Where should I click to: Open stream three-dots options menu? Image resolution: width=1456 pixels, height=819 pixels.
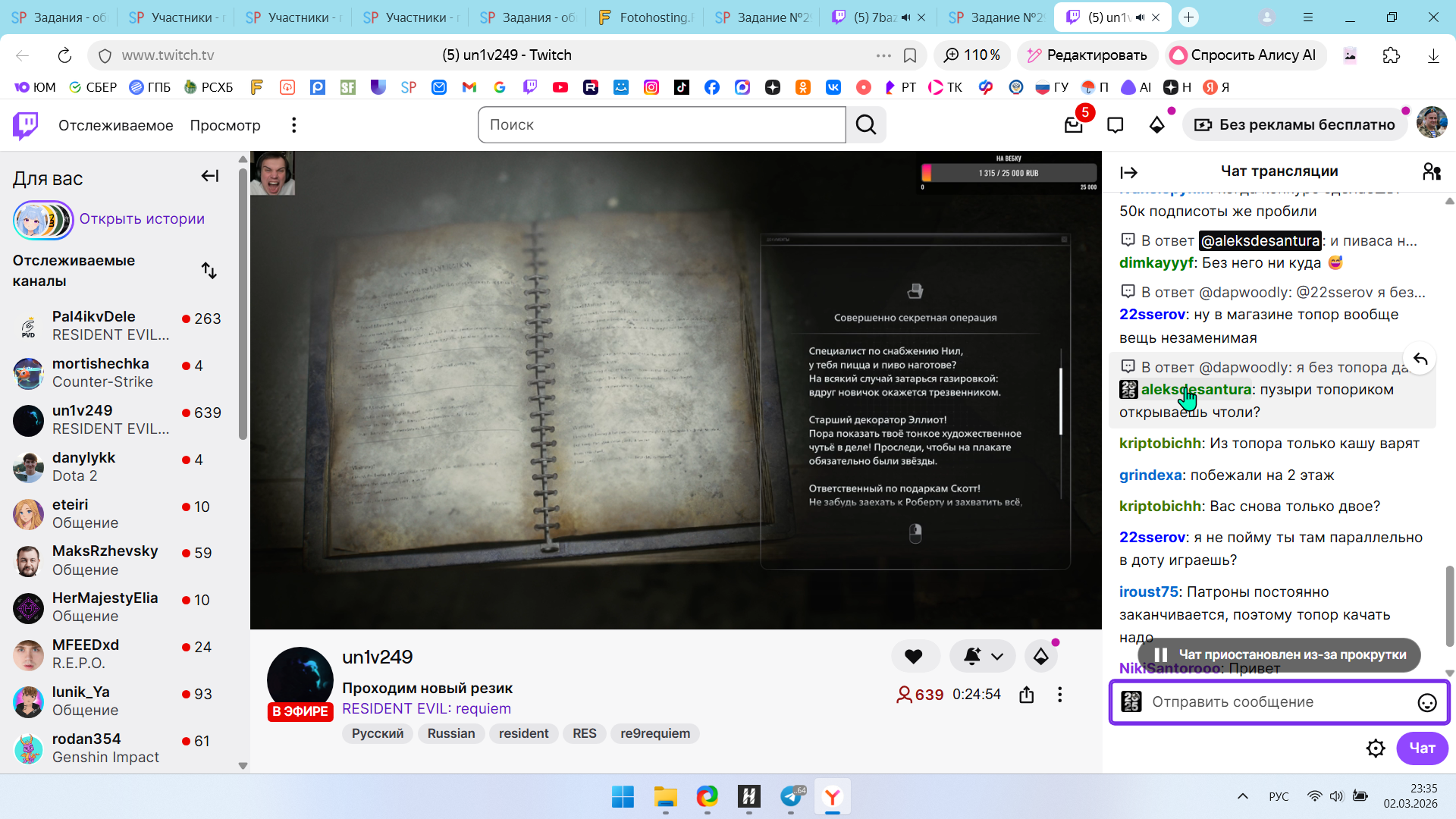1059,695
